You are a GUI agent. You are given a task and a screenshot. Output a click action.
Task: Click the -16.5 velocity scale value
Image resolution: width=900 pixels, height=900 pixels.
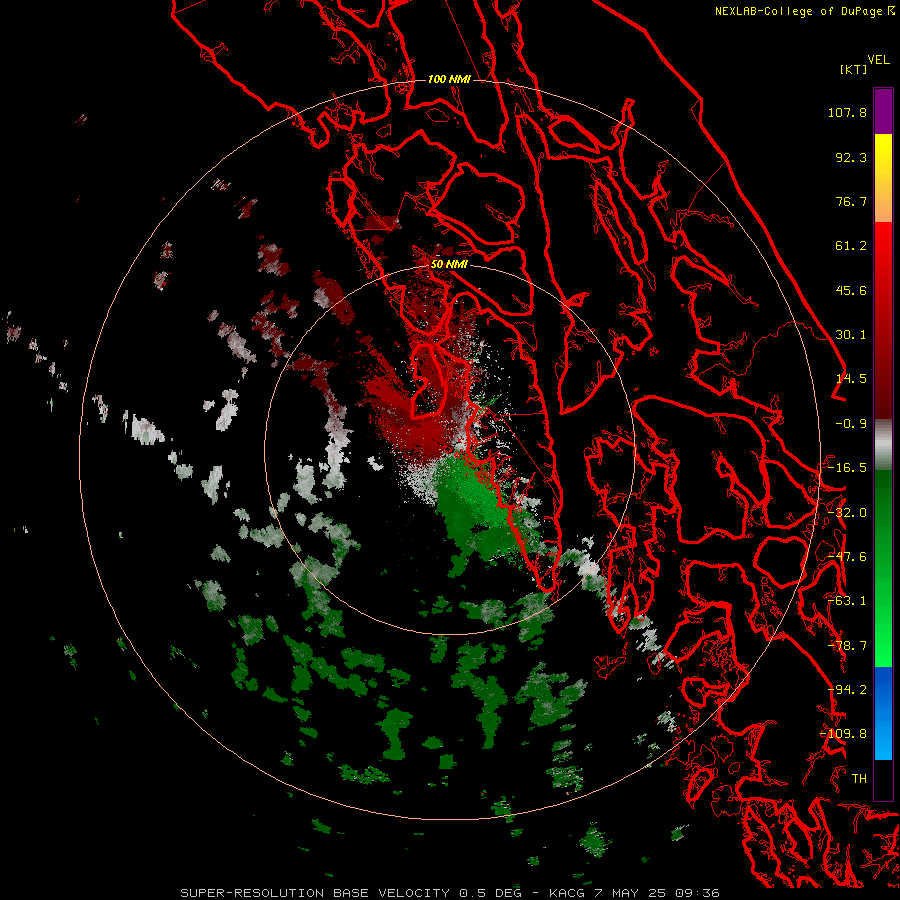847,468
